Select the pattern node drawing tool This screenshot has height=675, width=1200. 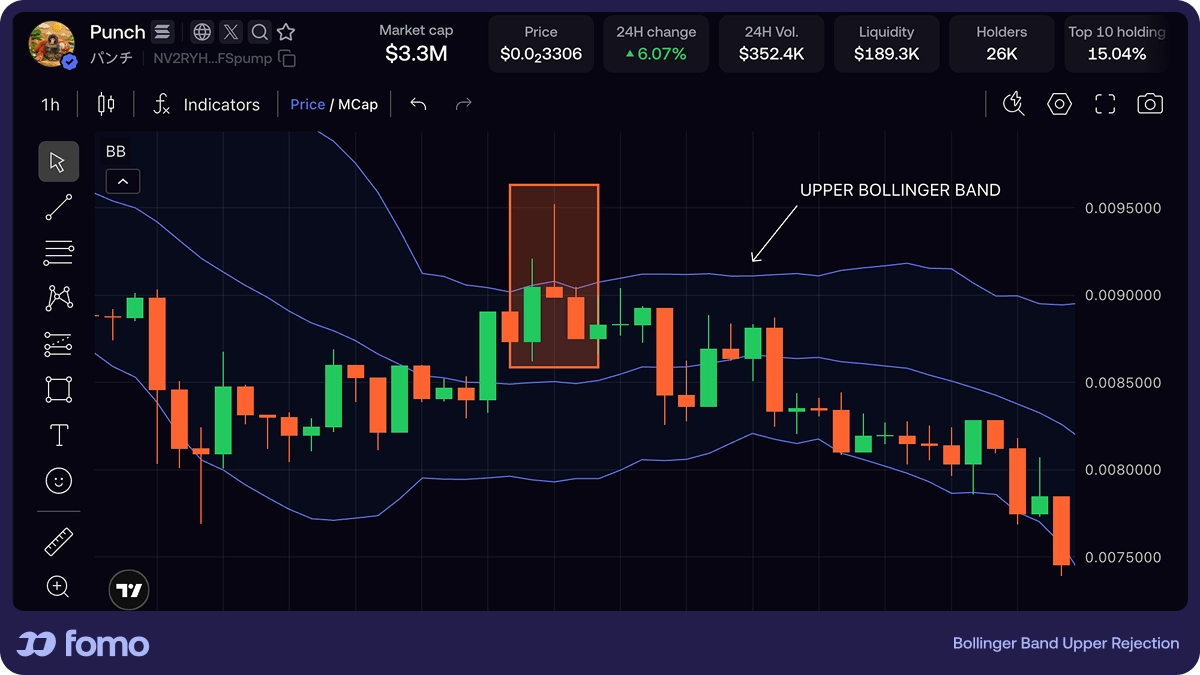pyautogui.click(x=58, y=298)
